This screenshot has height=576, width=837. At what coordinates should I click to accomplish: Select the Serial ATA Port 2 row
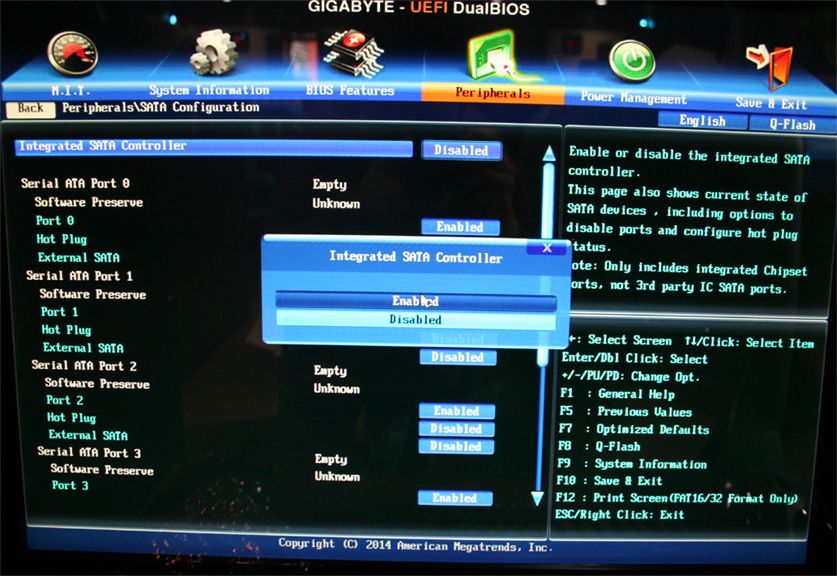point(84,366)
